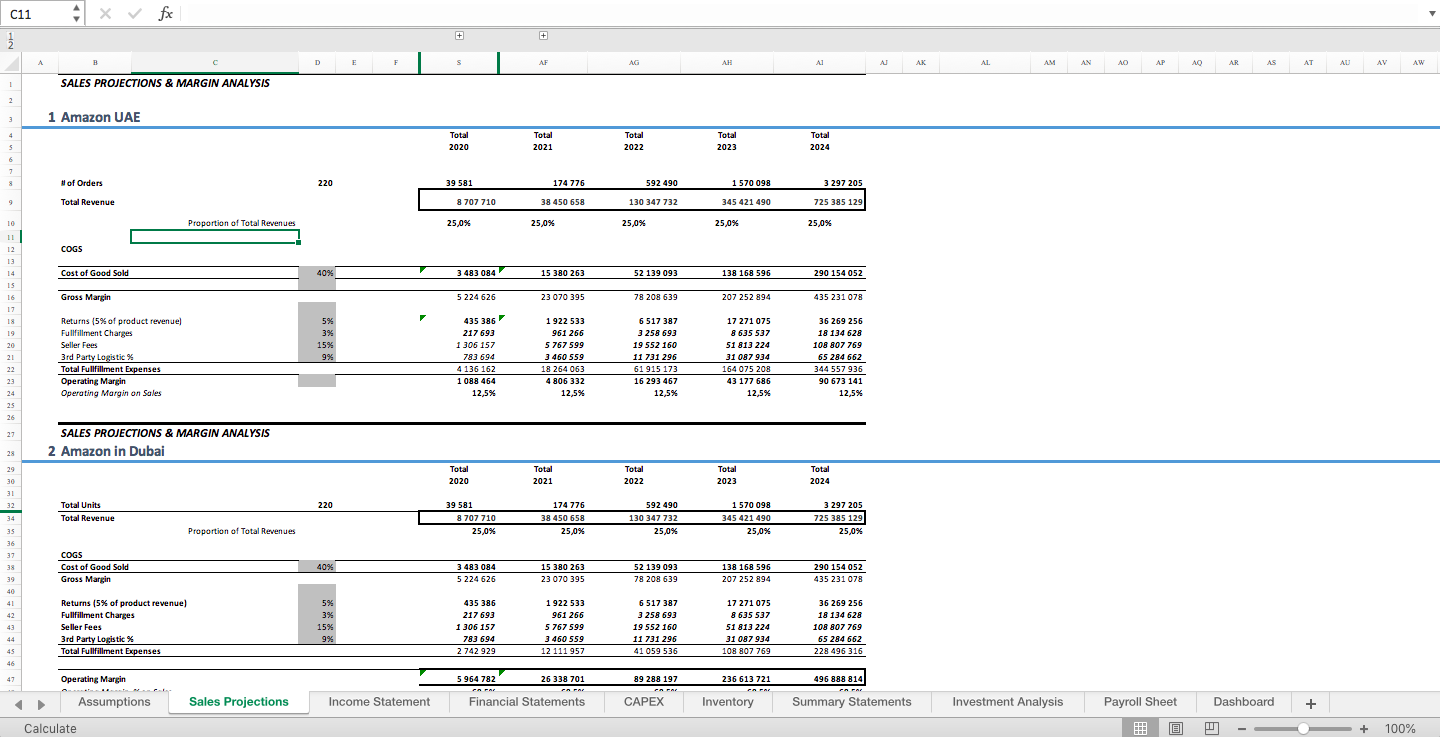Open the Inventory sheet tab

[728, 702]
